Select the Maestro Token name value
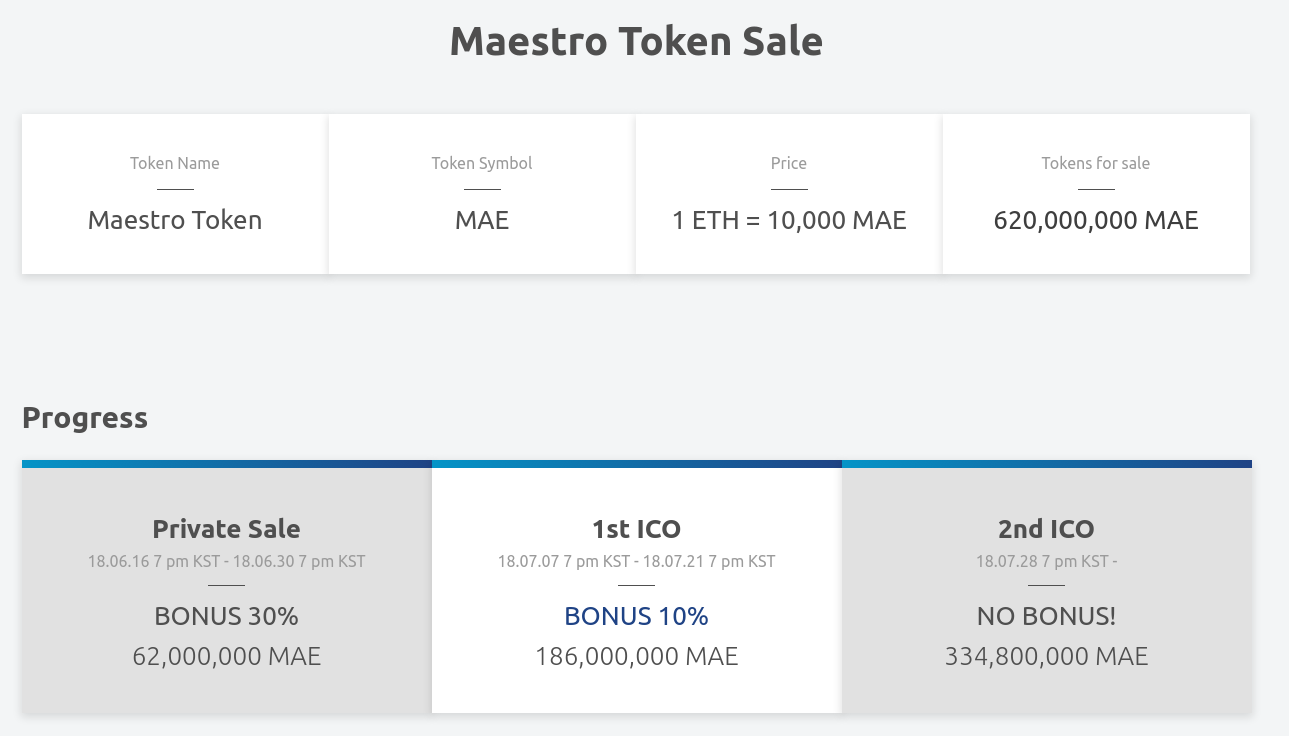This screenshot has width=1289, height=736. coord(175,220)
